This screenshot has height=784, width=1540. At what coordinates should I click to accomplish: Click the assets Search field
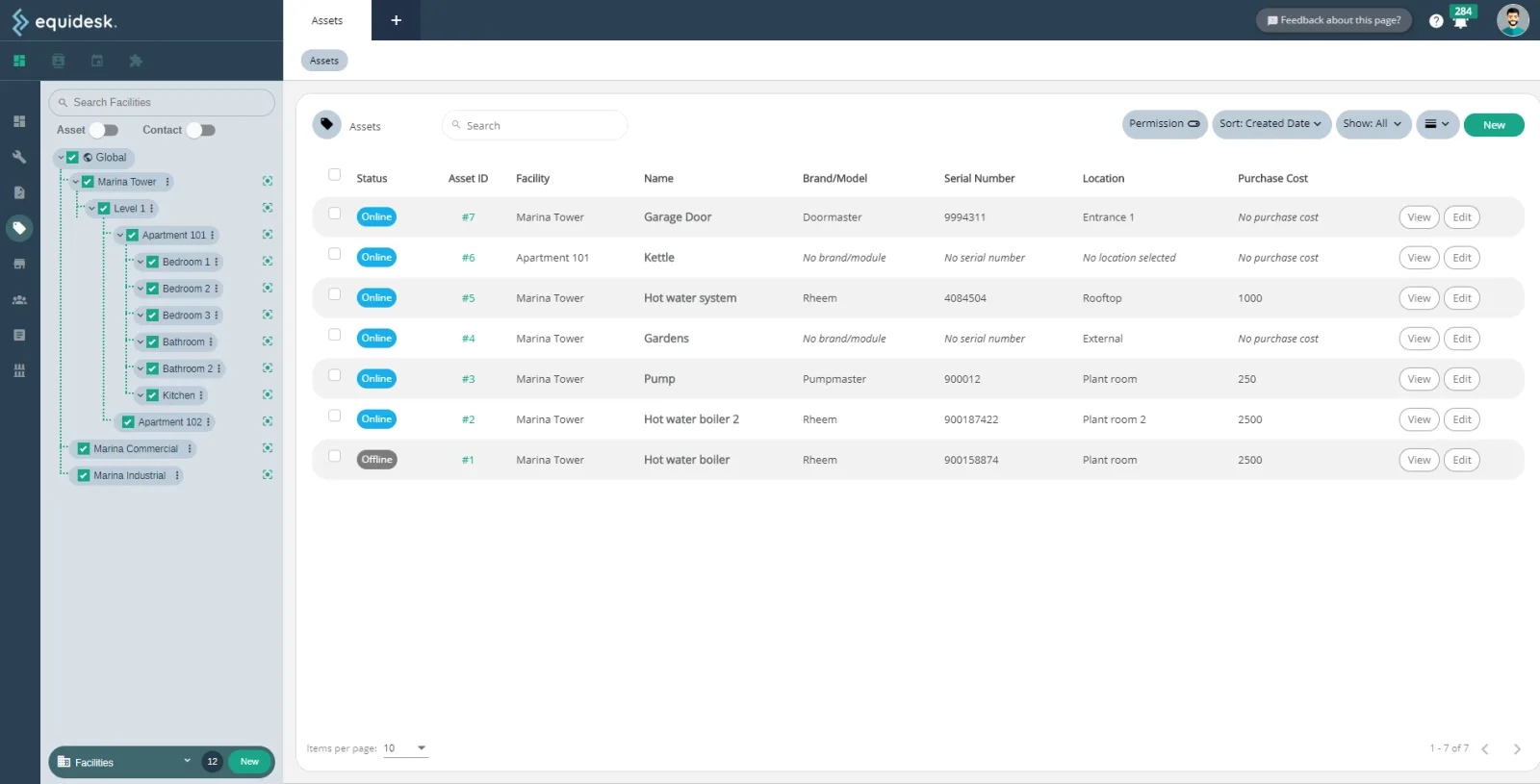535,125
